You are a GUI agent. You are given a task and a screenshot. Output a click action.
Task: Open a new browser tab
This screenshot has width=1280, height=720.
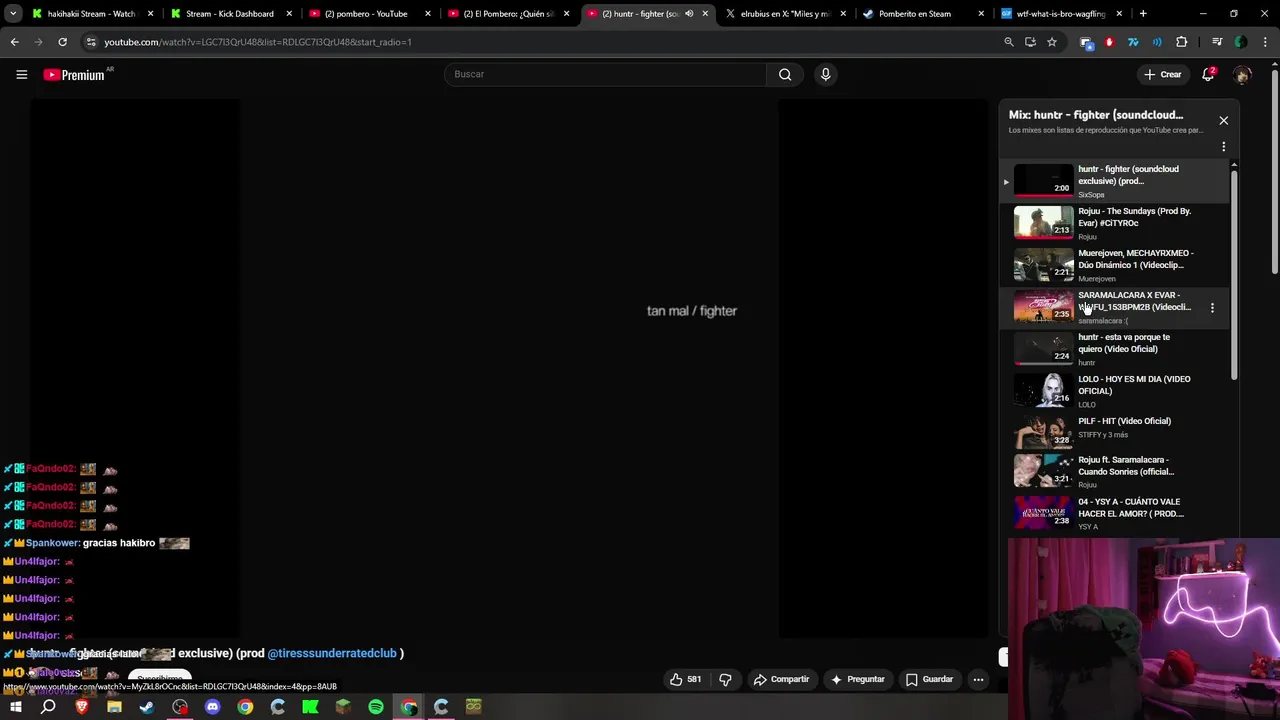(x=1143, y=14)
